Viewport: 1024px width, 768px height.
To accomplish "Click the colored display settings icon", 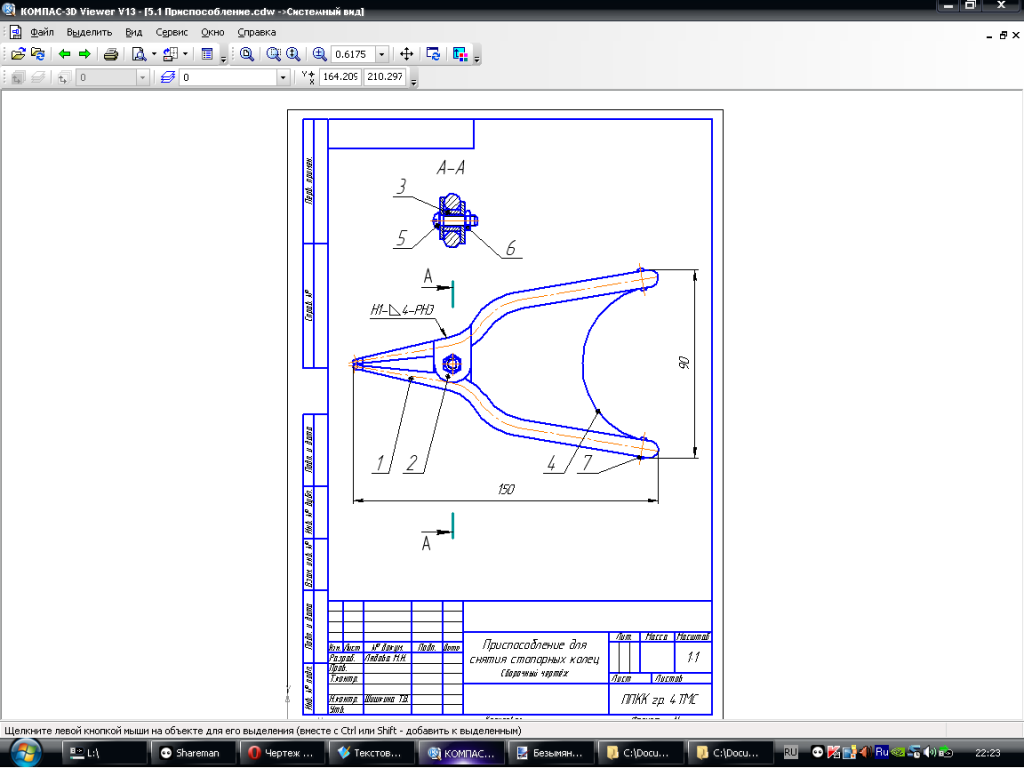I will point(460,54).
